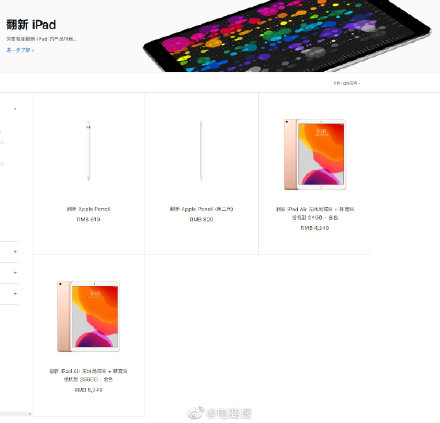Click the iPad Air 256GB product title
440x423 pixels.
pyautogui.click(x=88, y=375)
